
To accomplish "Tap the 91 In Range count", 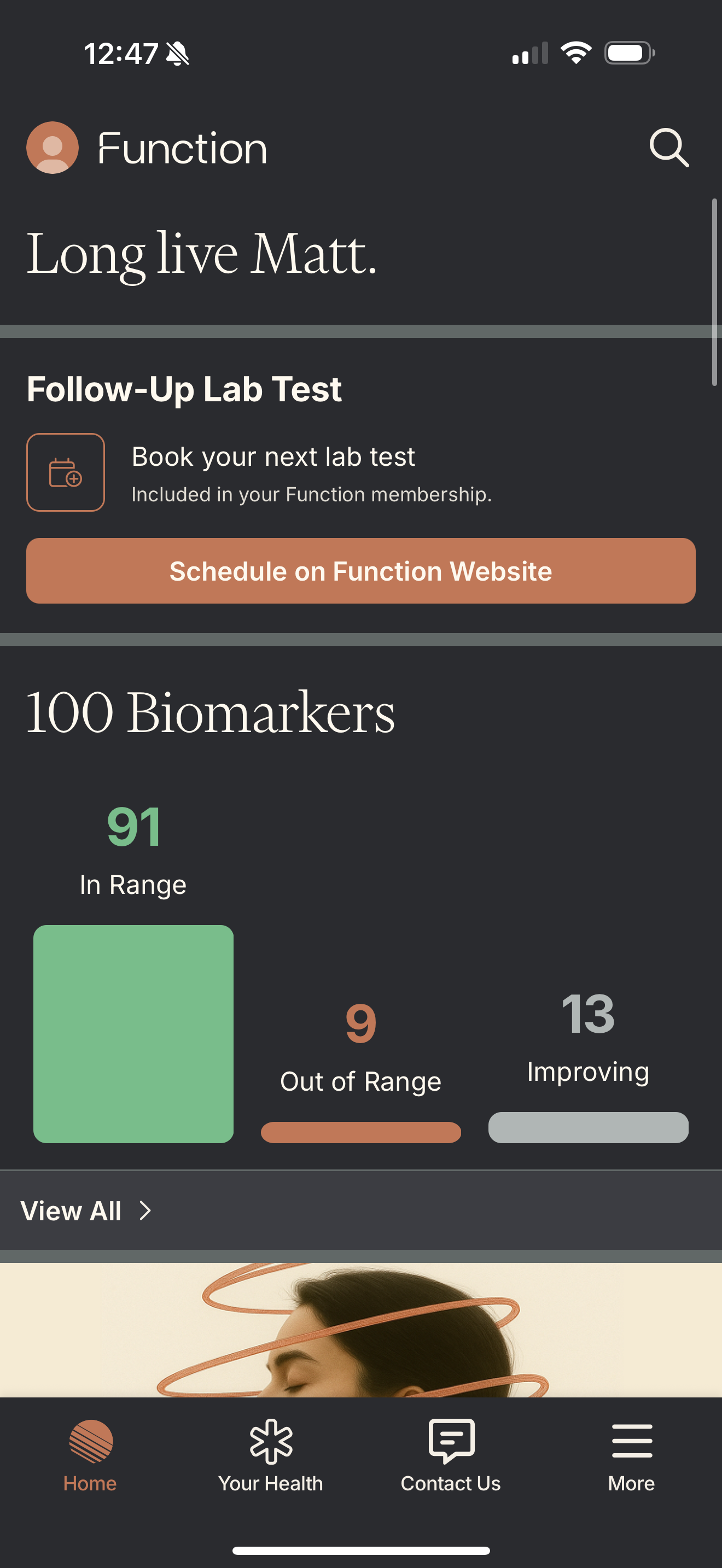I will 133,827.
